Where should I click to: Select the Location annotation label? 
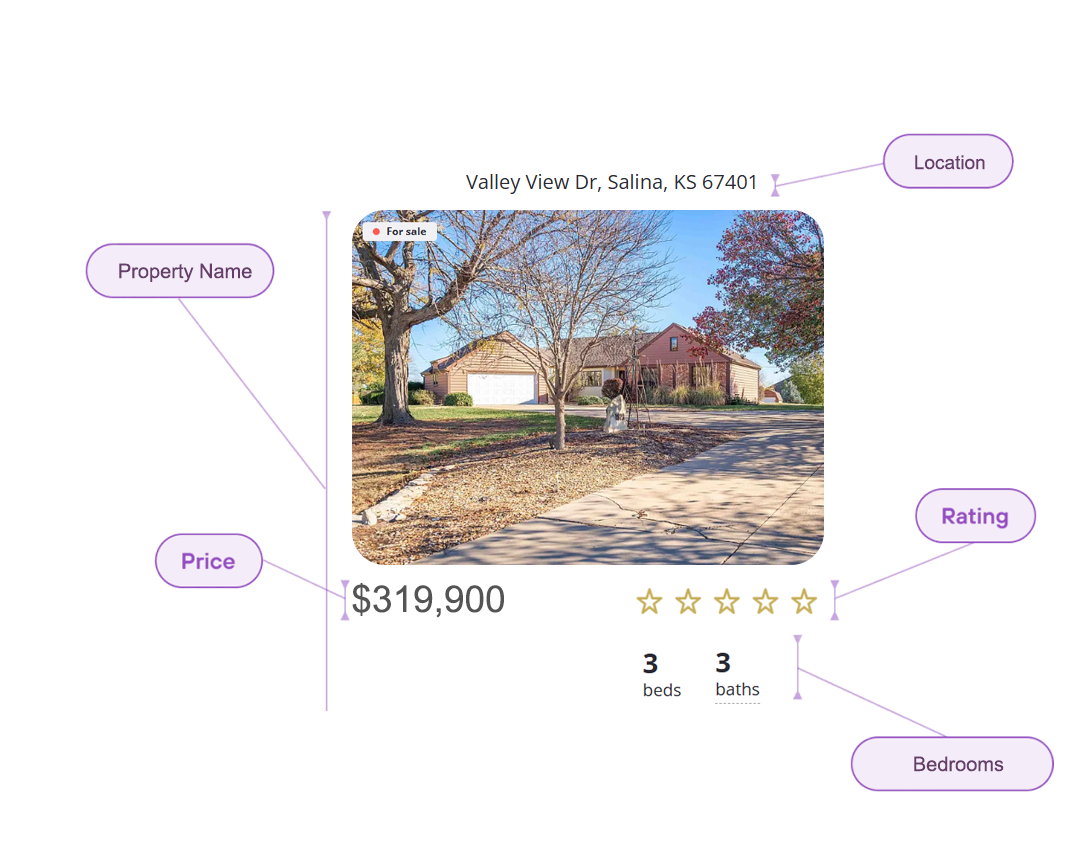click(948, 162)
